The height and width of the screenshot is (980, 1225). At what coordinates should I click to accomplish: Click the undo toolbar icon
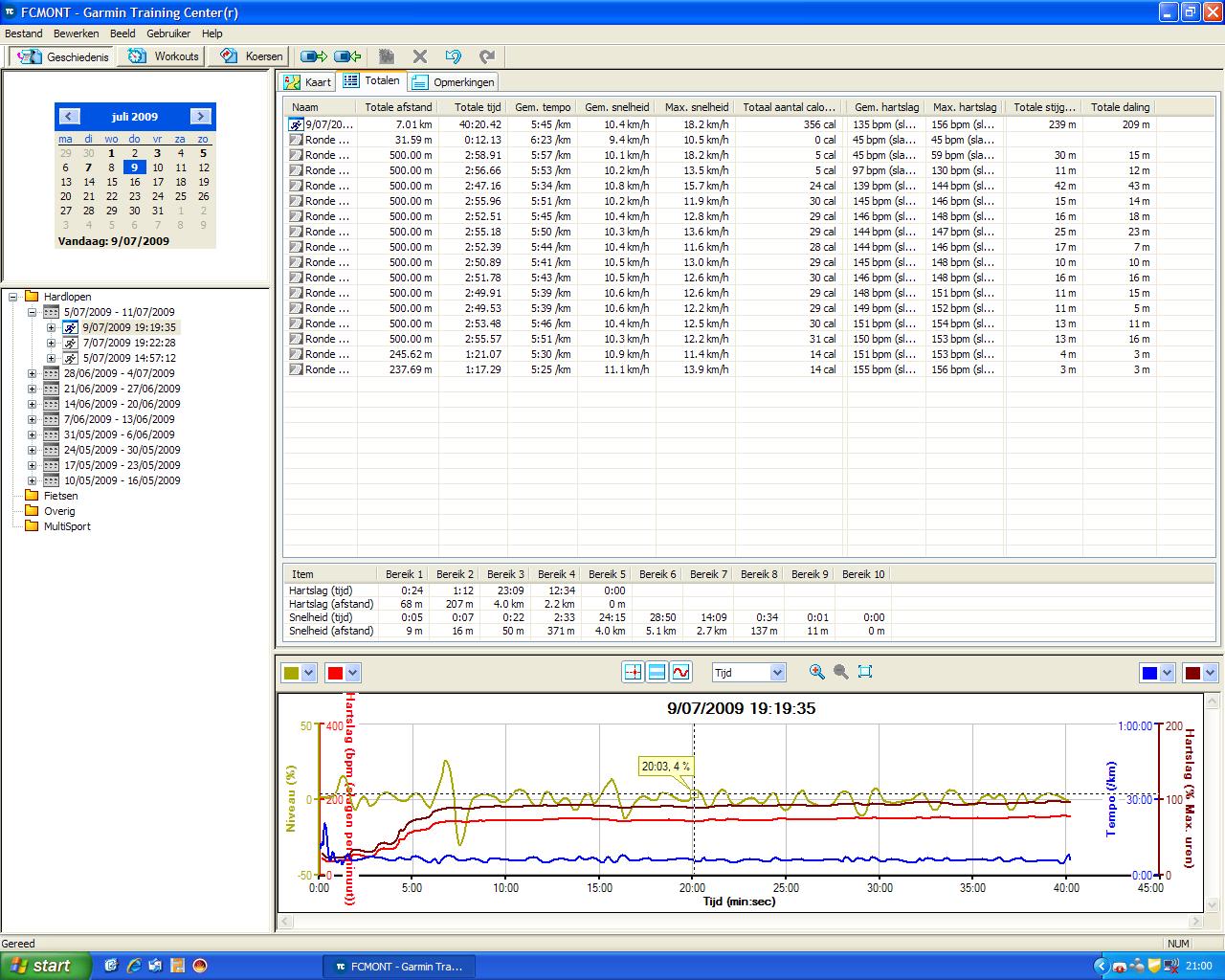[x=454, y=56]
